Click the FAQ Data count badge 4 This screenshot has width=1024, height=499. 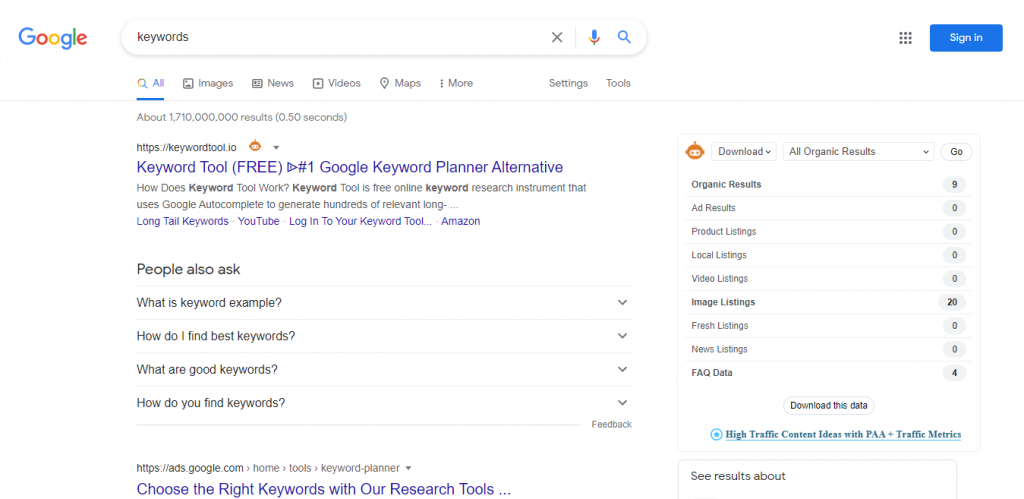pyautogui.click(x=954, y=373)
